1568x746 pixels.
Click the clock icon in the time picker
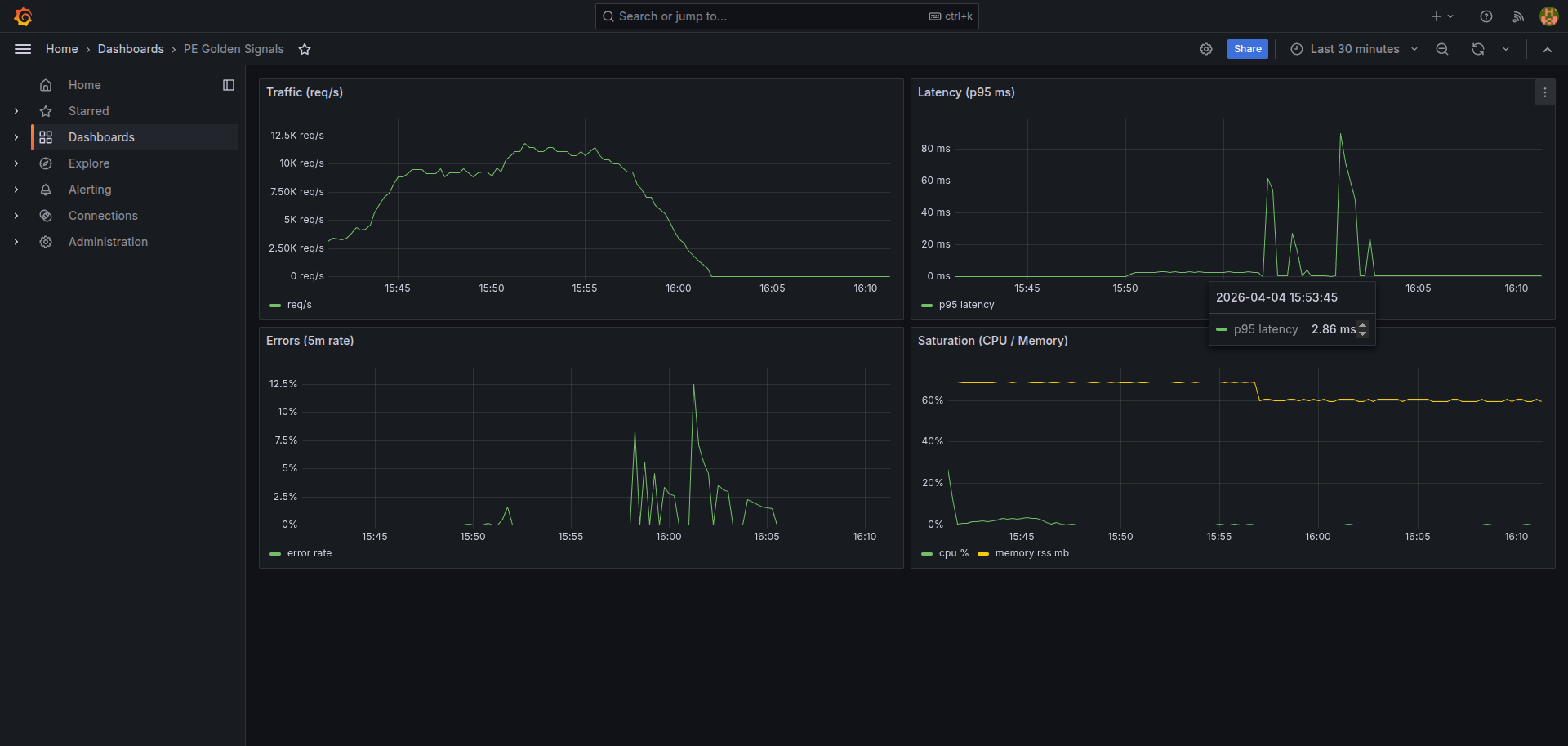[x=1296, y=49]
